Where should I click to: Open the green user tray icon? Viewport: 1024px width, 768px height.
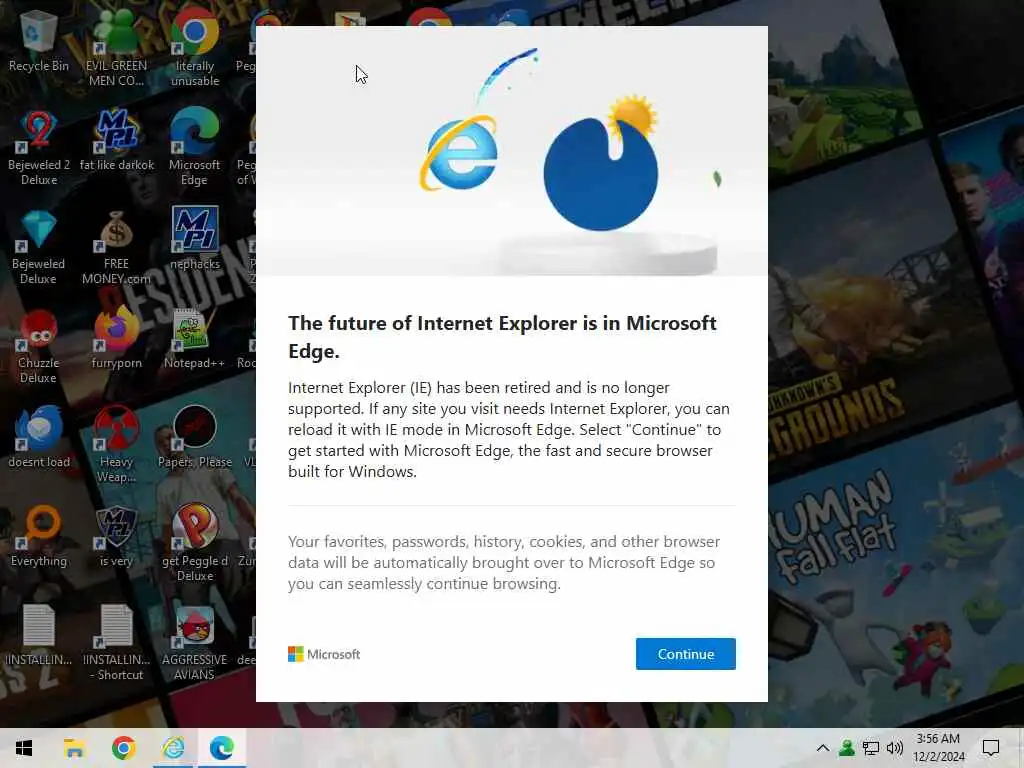(847, 748)
